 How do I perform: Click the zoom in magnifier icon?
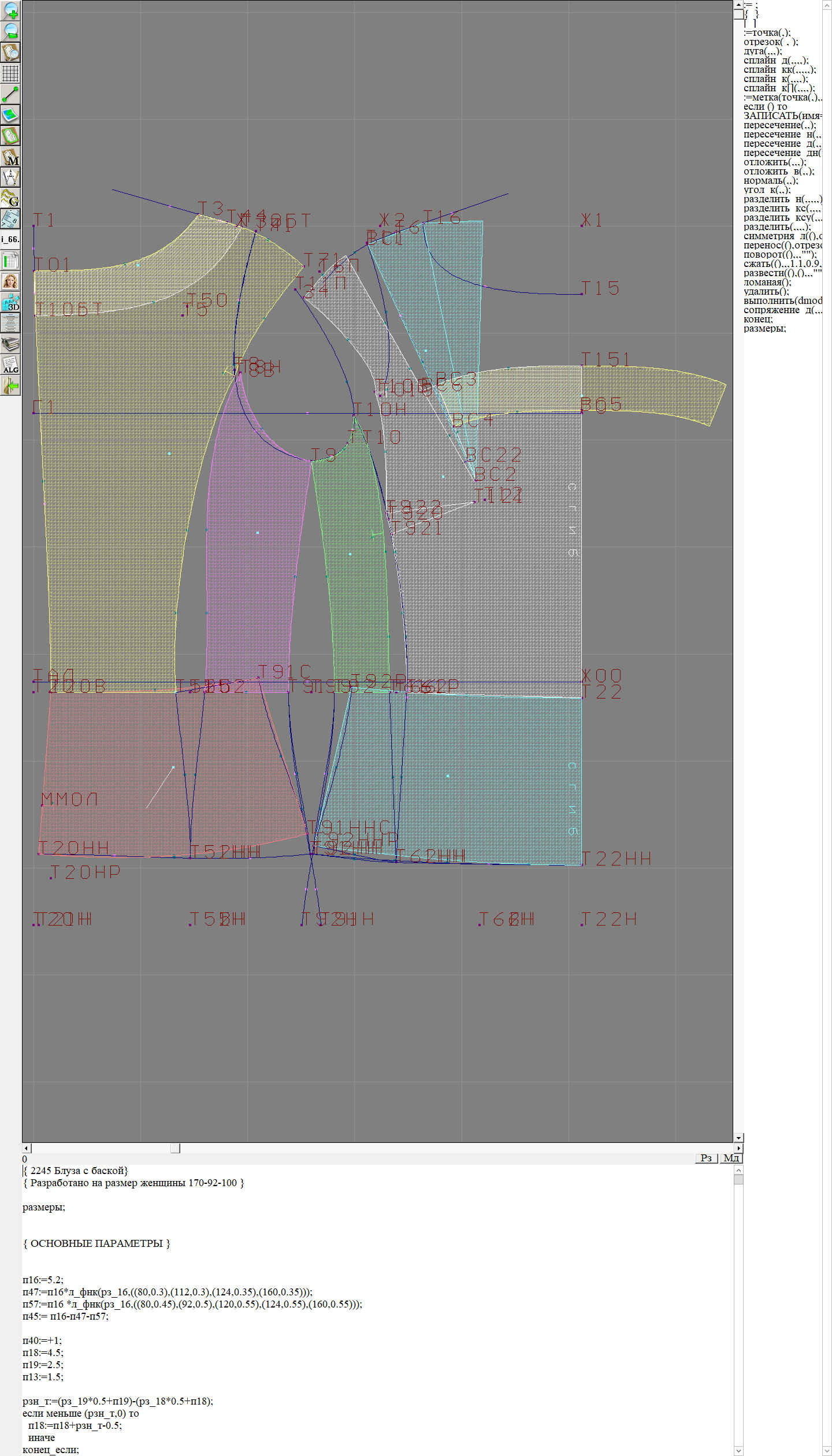[10, 10]
